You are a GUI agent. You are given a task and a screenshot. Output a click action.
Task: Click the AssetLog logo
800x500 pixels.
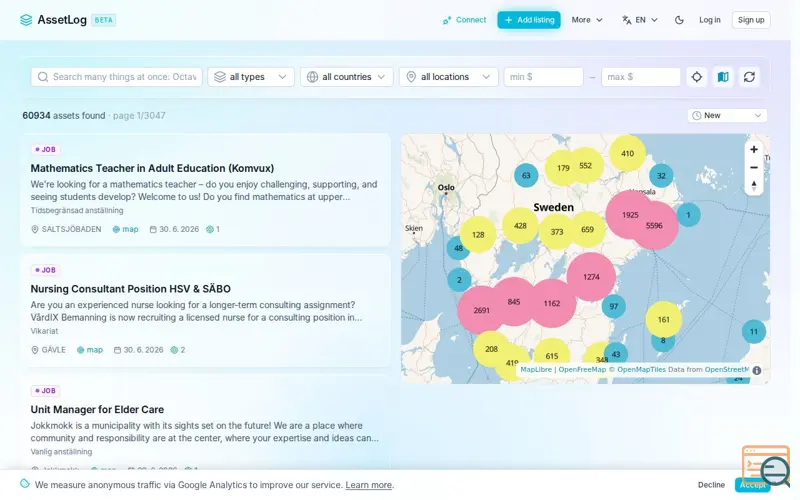coord(67,20)
